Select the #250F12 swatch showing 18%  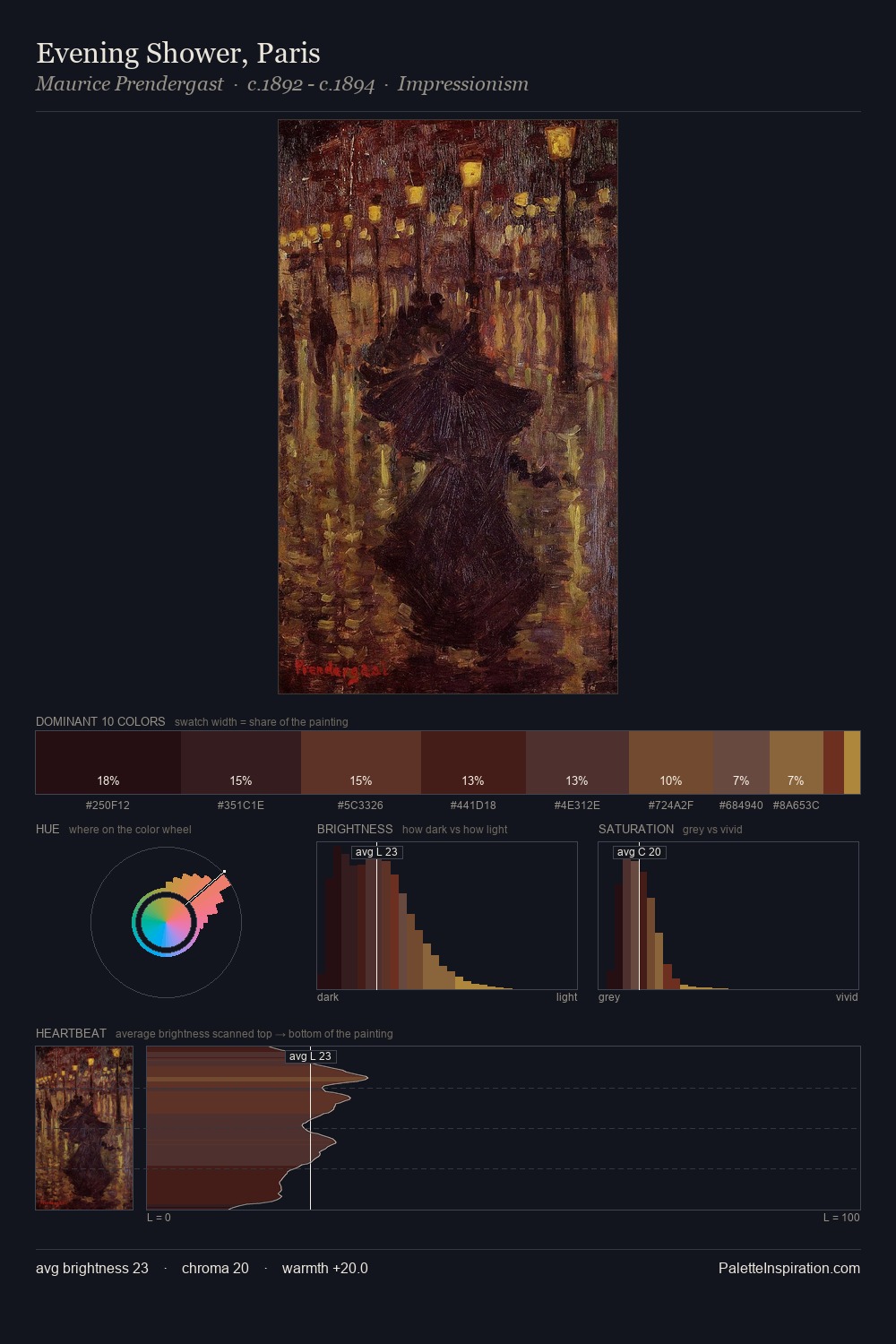[108, 762]
